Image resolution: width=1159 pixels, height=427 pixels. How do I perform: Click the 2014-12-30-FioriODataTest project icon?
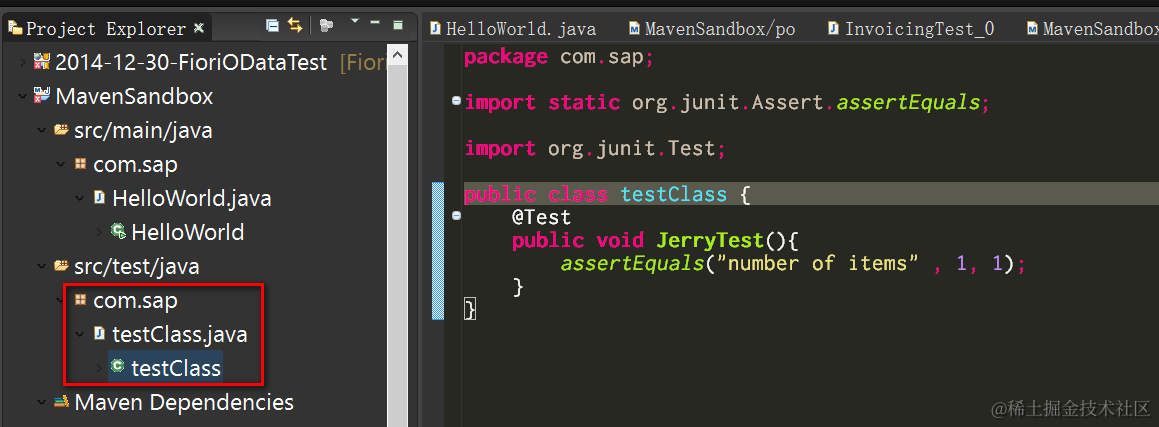coord(41,62)
